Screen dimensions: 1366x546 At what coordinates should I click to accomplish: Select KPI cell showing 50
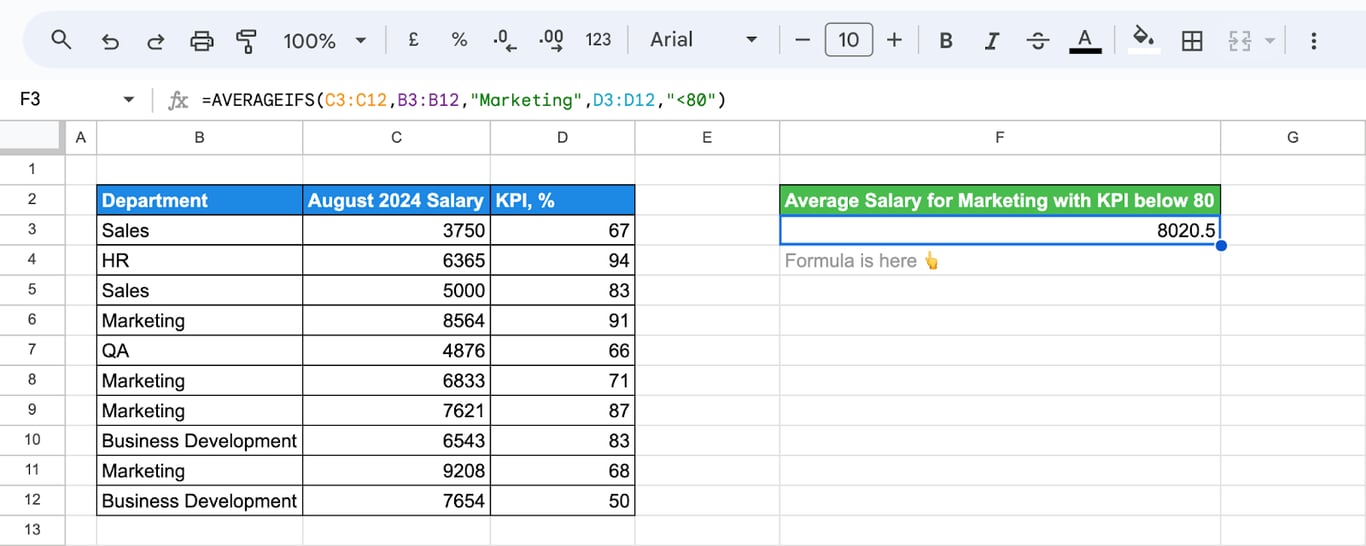tap(562, 500)
